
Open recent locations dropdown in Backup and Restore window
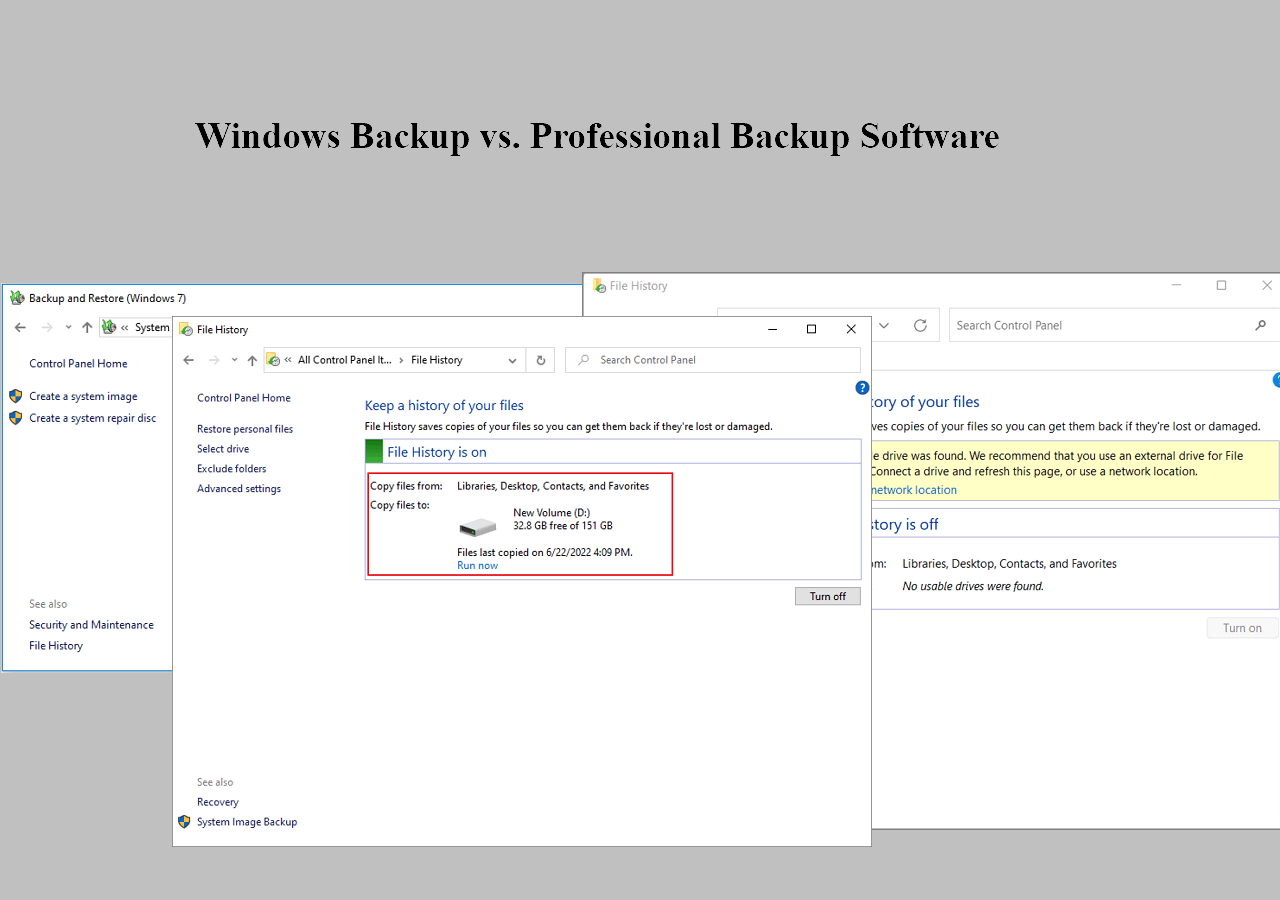[68, 327]
